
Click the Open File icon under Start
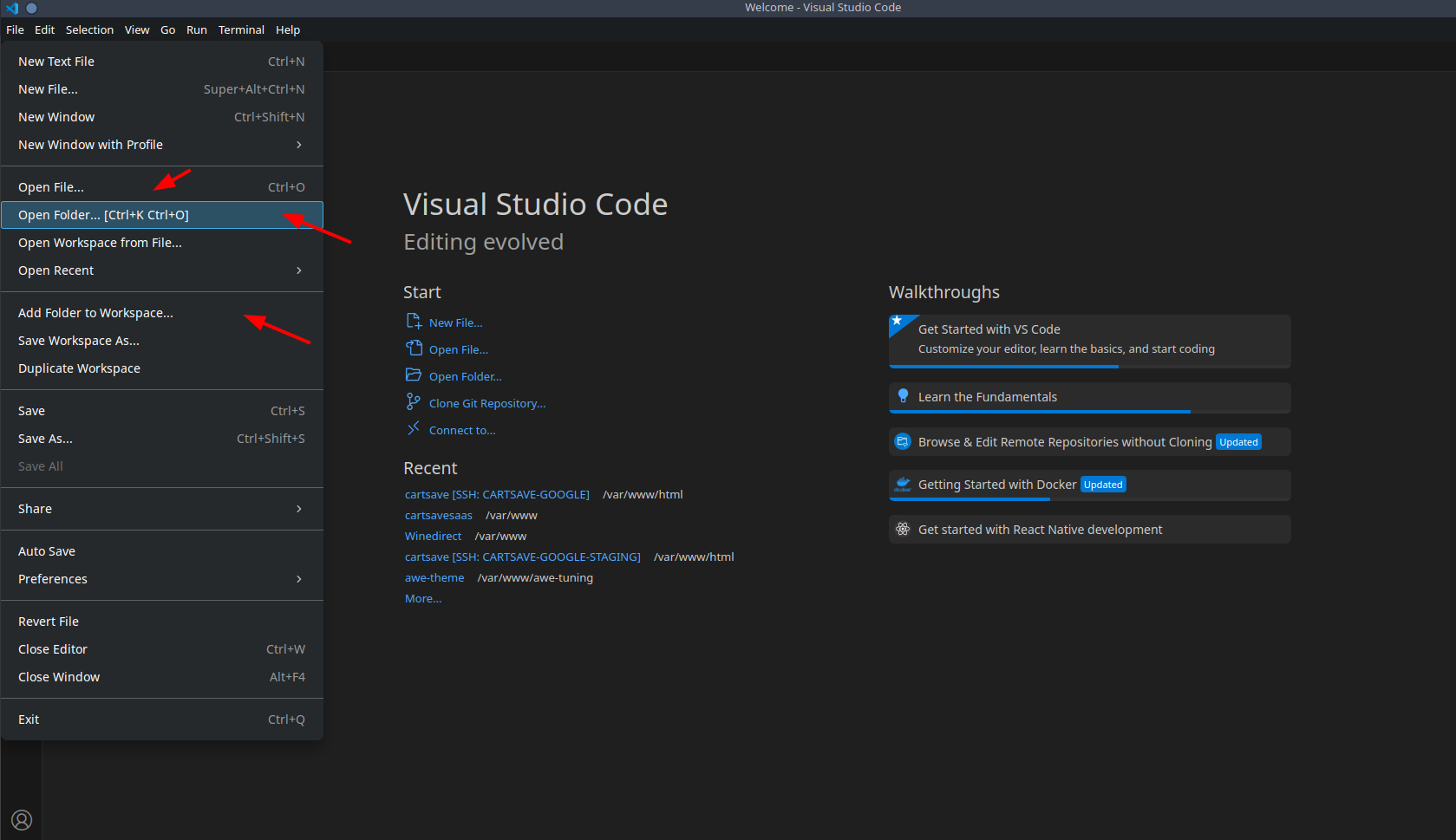pyautogui.click(x=414, y=348)
